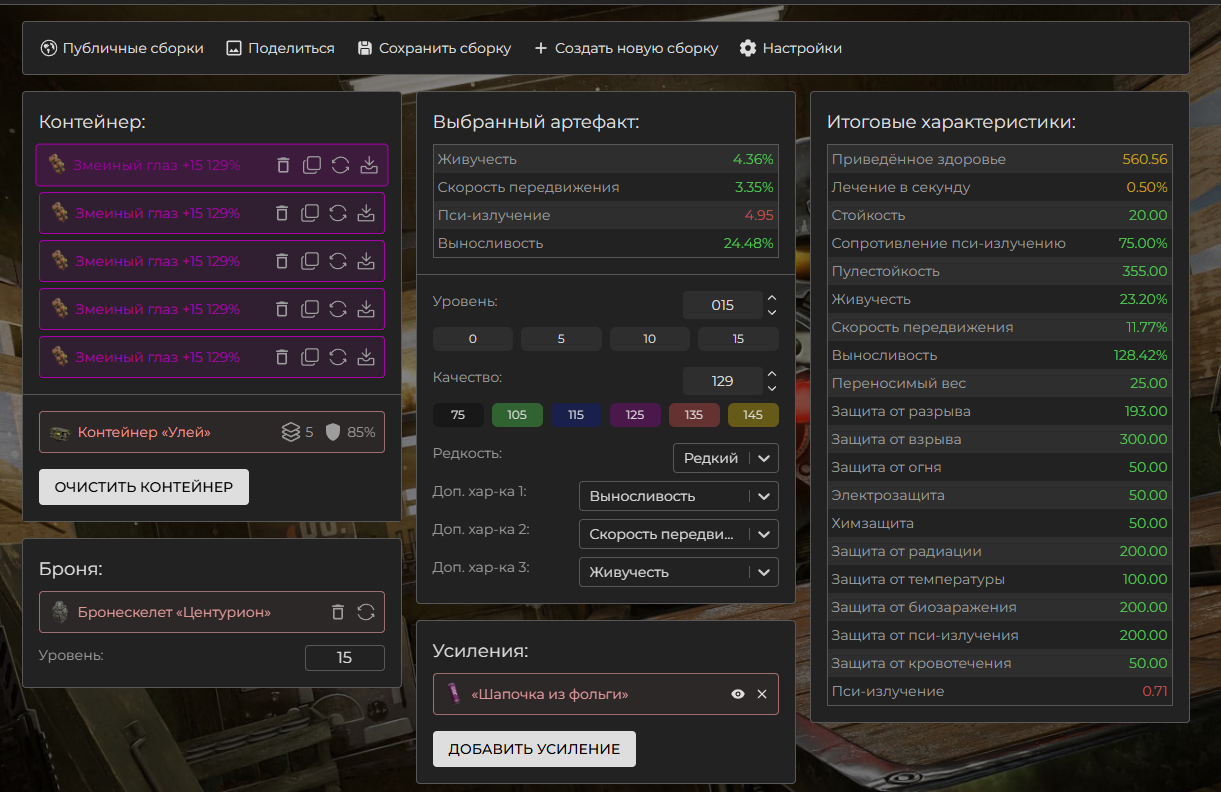The image size is (1221, 792).
Task: Set artifact level preset to 15
Action: [x=738, y=339]
